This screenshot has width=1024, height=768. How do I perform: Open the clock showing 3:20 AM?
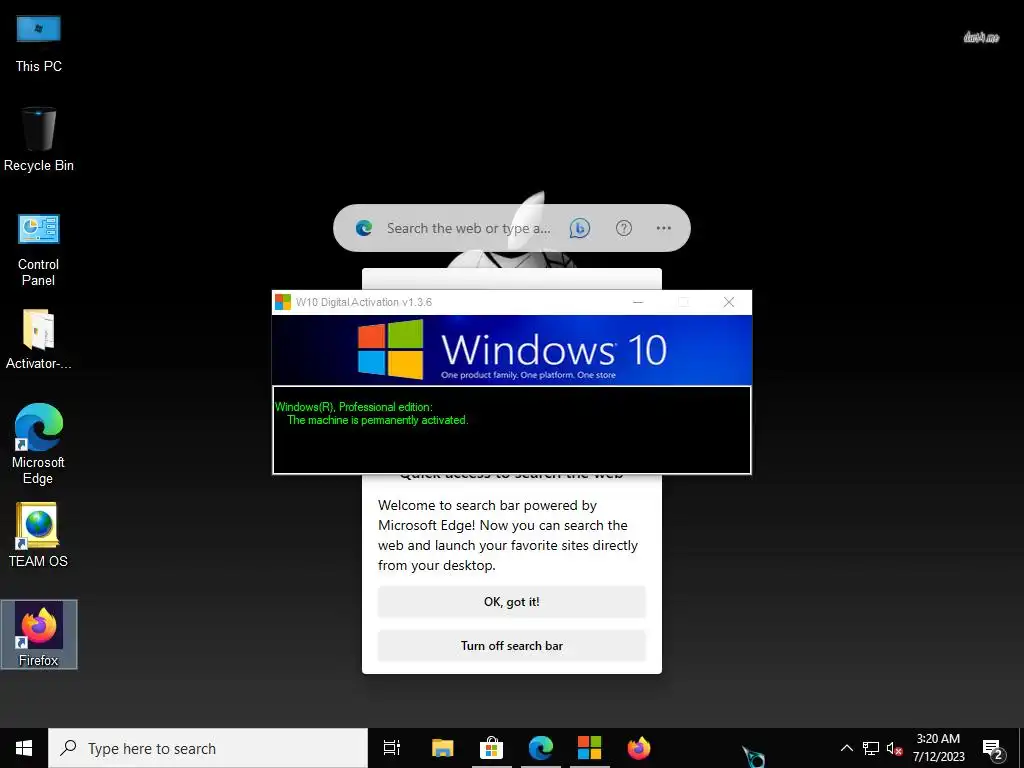pos(938,748)
